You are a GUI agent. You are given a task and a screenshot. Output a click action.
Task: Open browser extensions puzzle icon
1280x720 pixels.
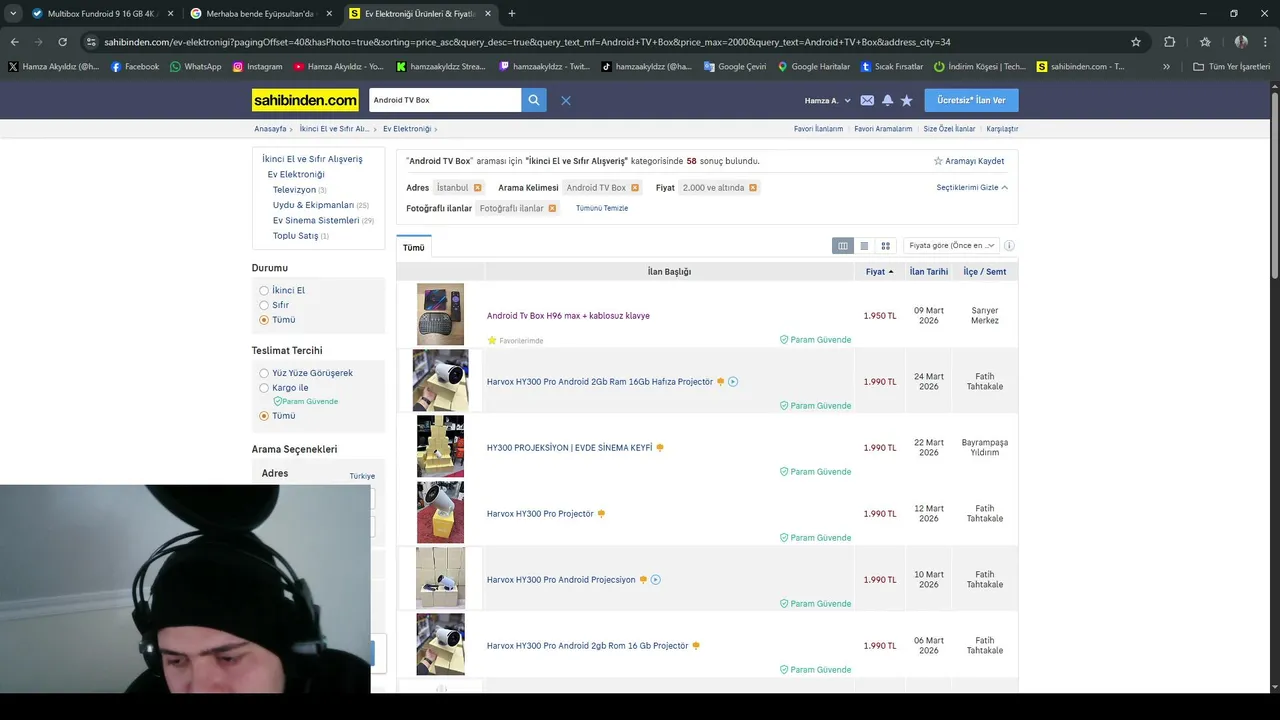click(x=1169, y=42)
